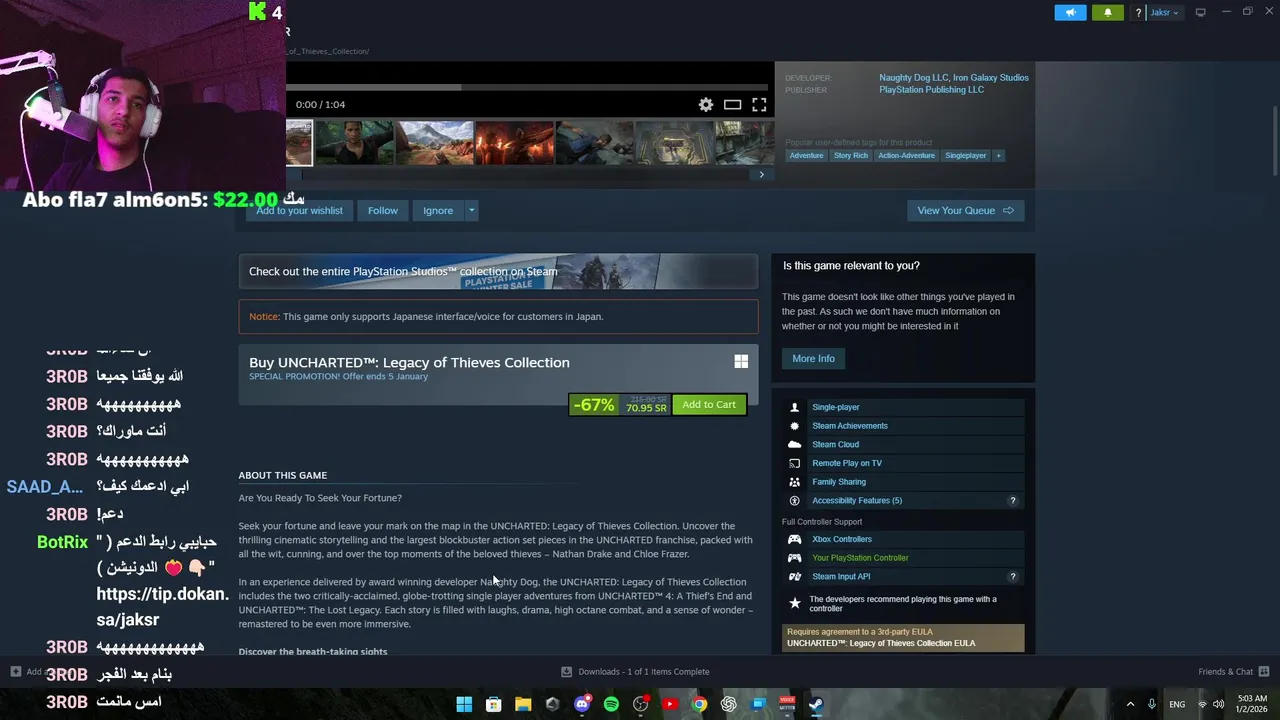1280x720 pixels.
Task: Select the mountain landscape screenshot thumbnail
Action: [x=434, y=143]
